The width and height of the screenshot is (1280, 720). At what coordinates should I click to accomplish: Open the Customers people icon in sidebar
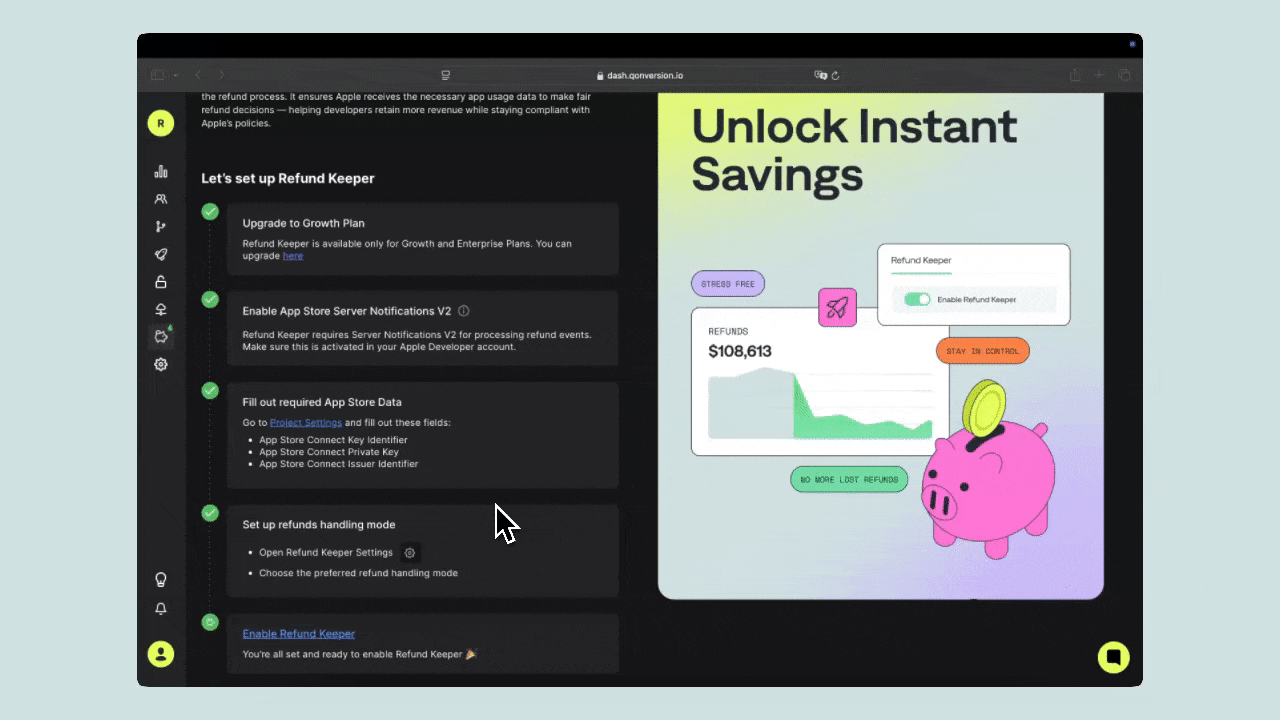(161, 199)
